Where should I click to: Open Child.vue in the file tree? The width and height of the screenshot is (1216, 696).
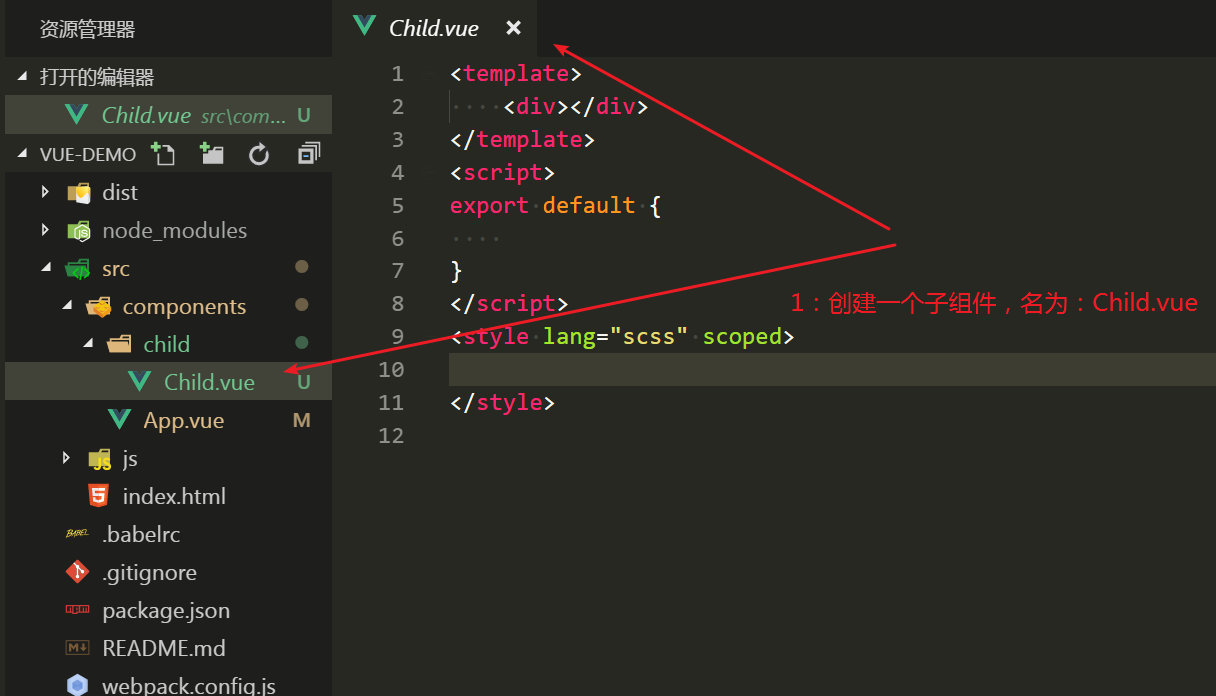click(168, 382)
